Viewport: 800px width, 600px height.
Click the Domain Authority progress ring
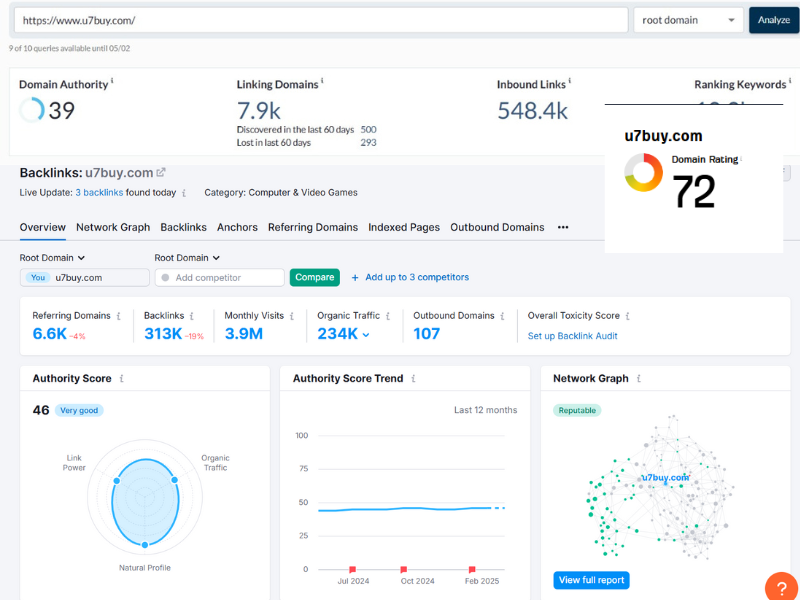[32, 110]
